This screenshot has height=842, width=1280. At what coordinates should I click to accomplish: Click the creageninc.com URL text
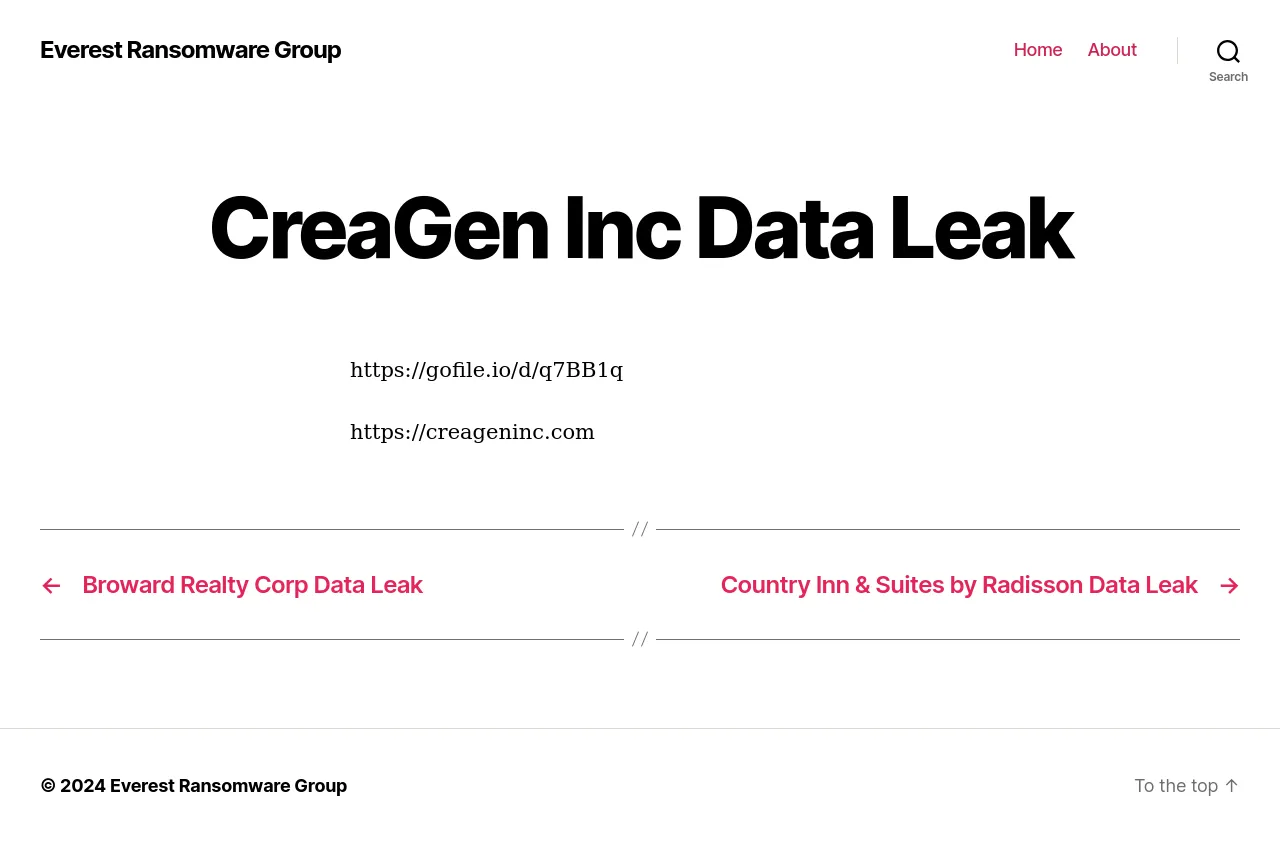click(472, 432)
